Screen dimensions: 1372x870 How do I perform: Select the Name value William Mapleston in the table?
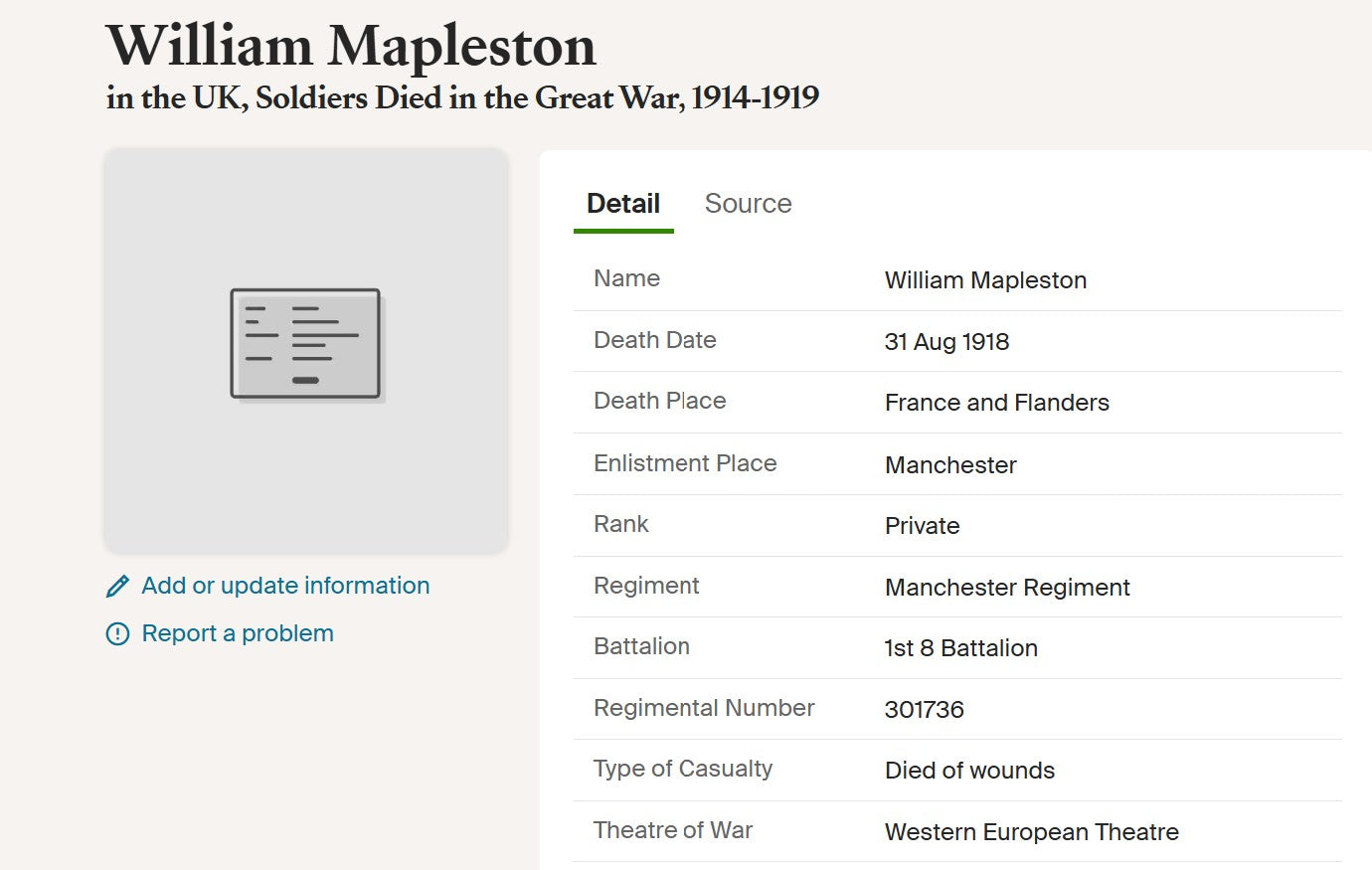coord(985,280)
